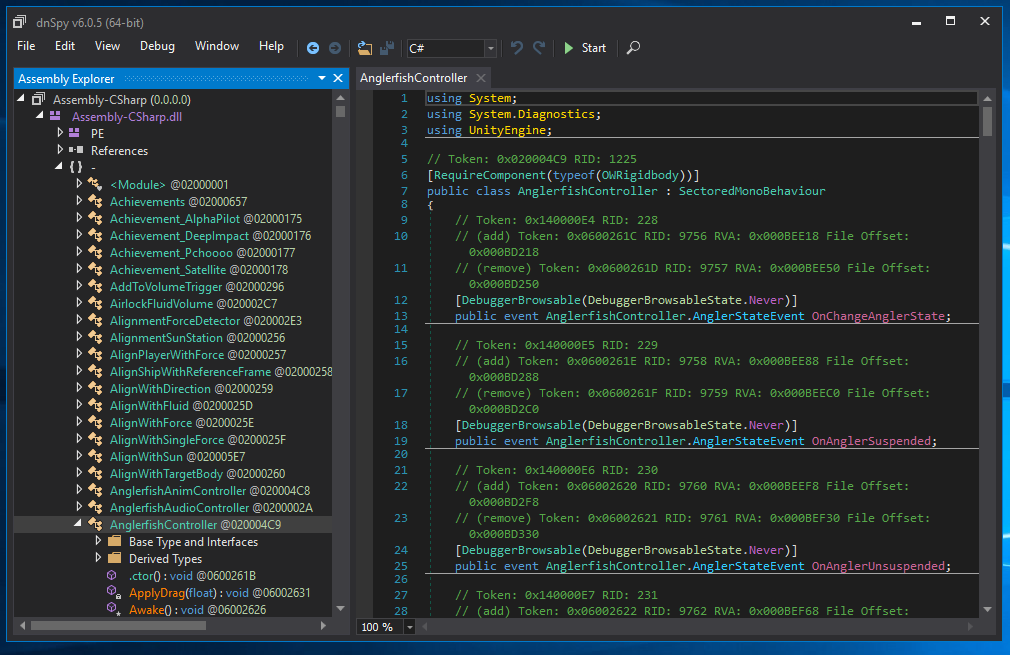Click the Navigate Backward arrow icon
This screenshot has width=1010, height=655.
pyautogui.click(x=313, y=47)
